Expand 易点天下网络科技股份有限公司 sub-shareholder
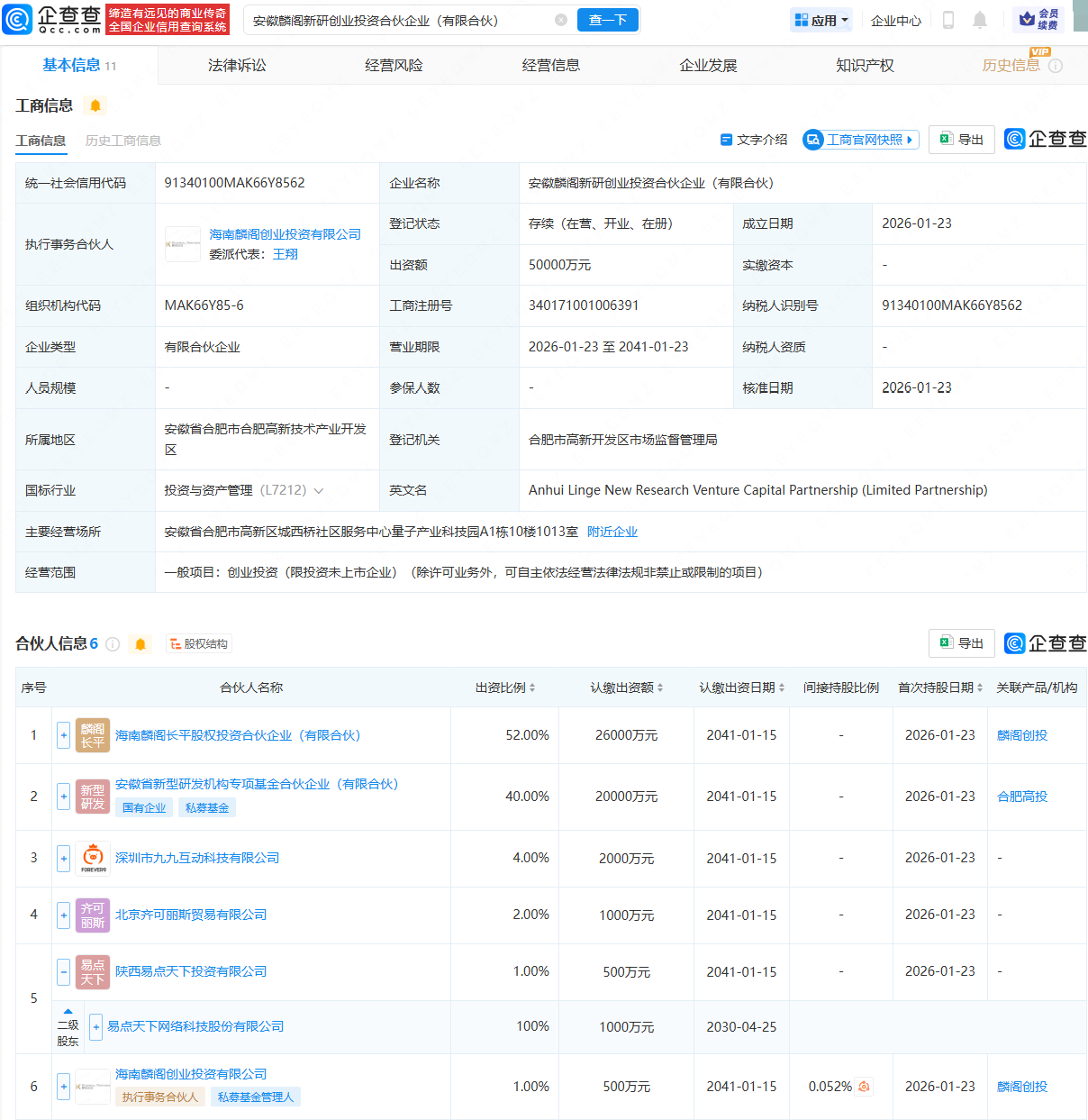Image resolution: width=1088 pixels, height=1120 pixels. 95,1026
